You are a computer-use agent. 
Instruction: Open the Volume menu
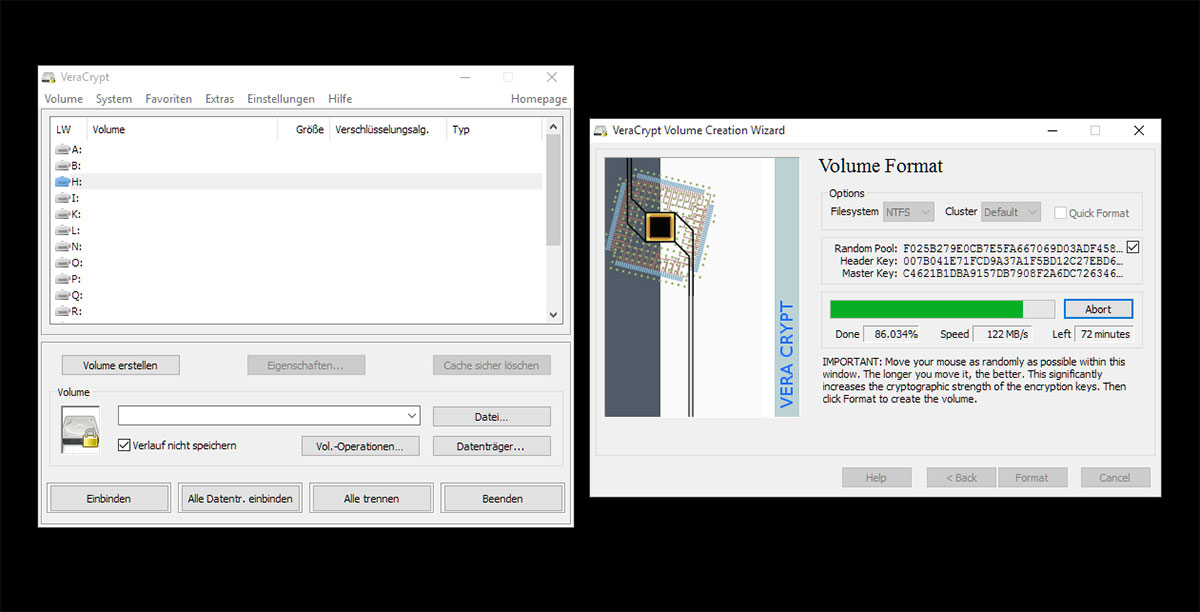(x=64, y=99)
